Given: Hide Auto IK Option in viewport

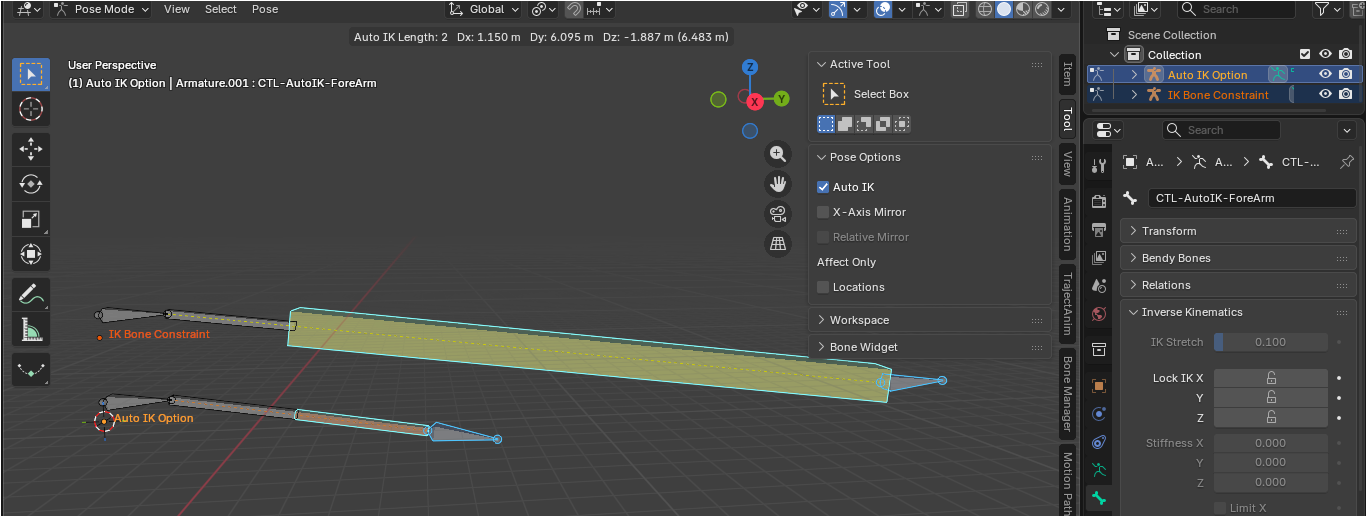Looking at the screenshot, I should (x=1325, y=74).
